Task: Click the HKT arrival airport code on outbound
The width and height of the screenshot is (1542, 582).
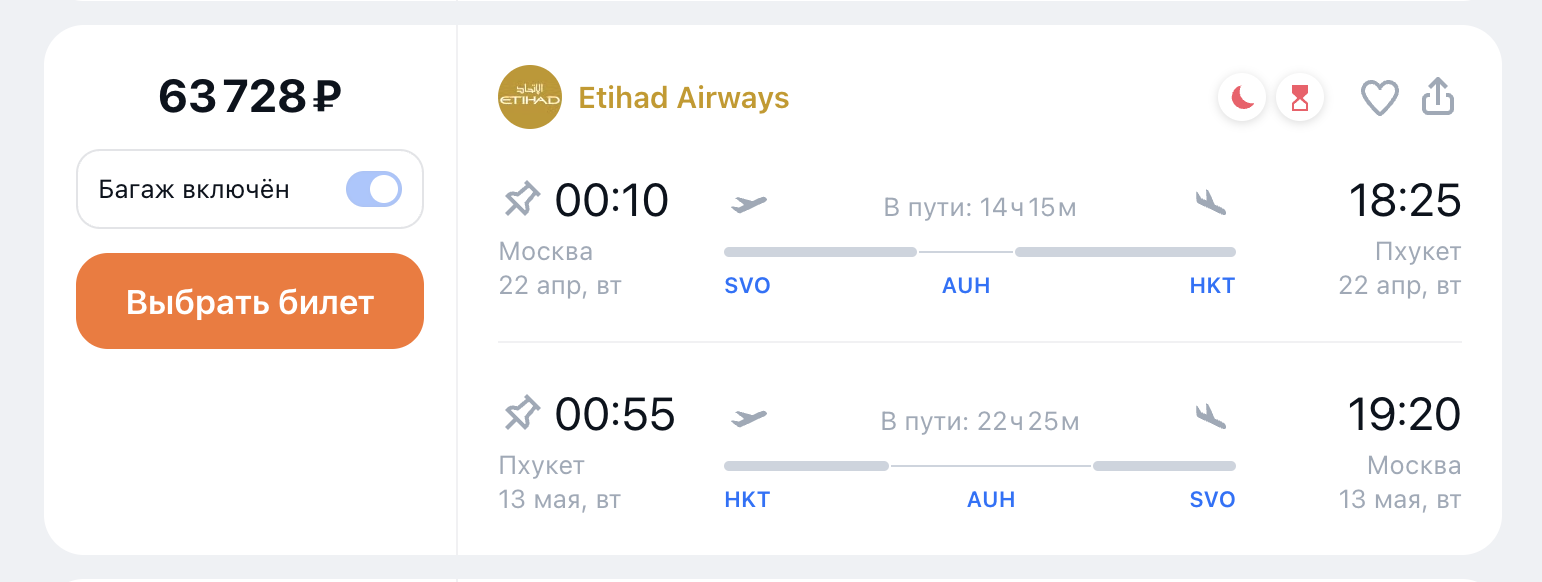Action: tap(1212, 286)
